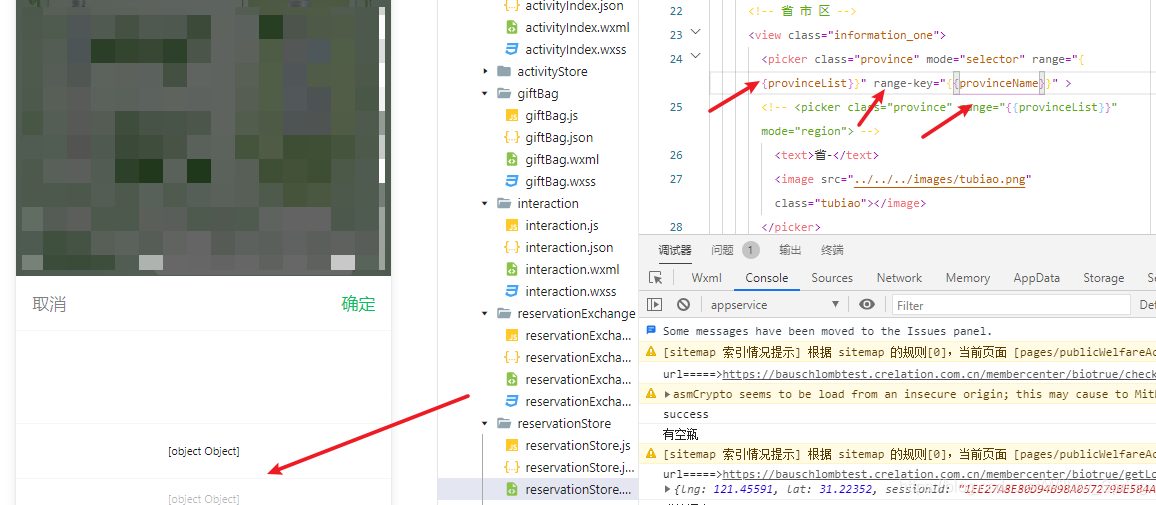Click the 取消 button in the picker
Image resolution: width=1156 pixels, height=505 pixels.
coord(49,304)
